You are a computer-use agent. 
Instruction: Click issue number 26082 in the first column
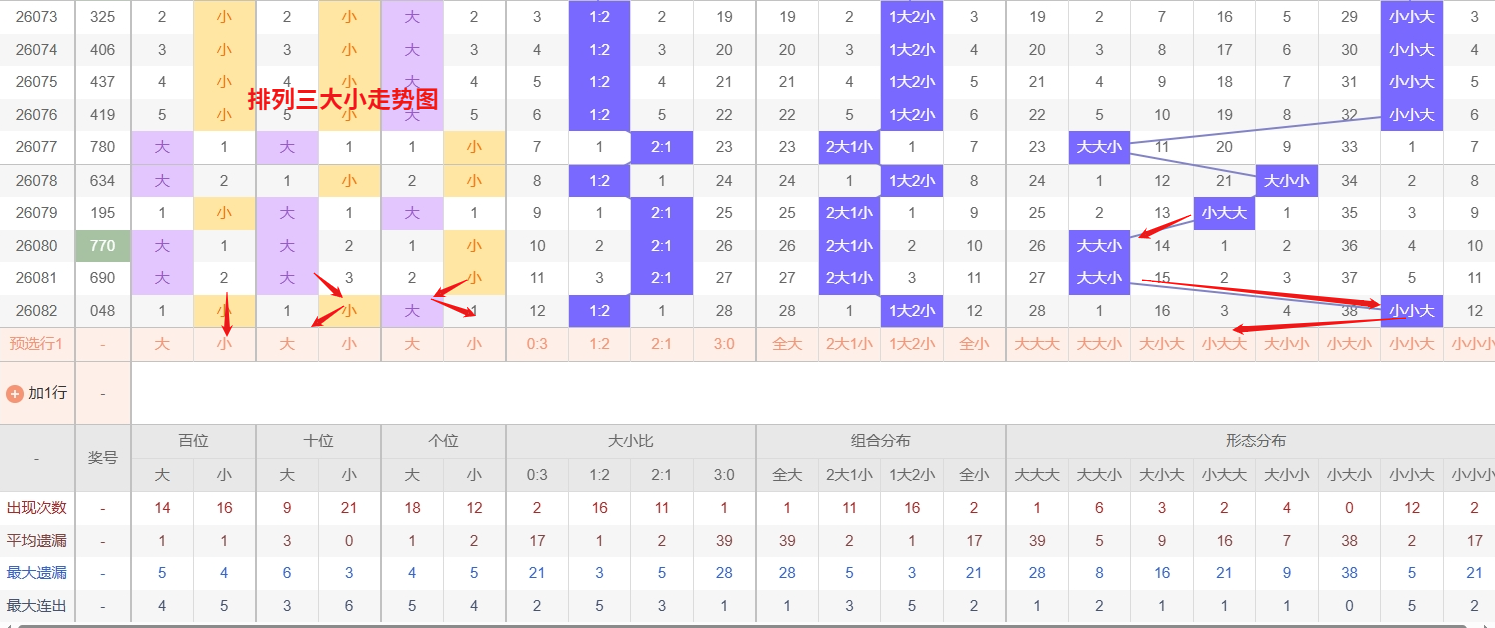(37, 311)
